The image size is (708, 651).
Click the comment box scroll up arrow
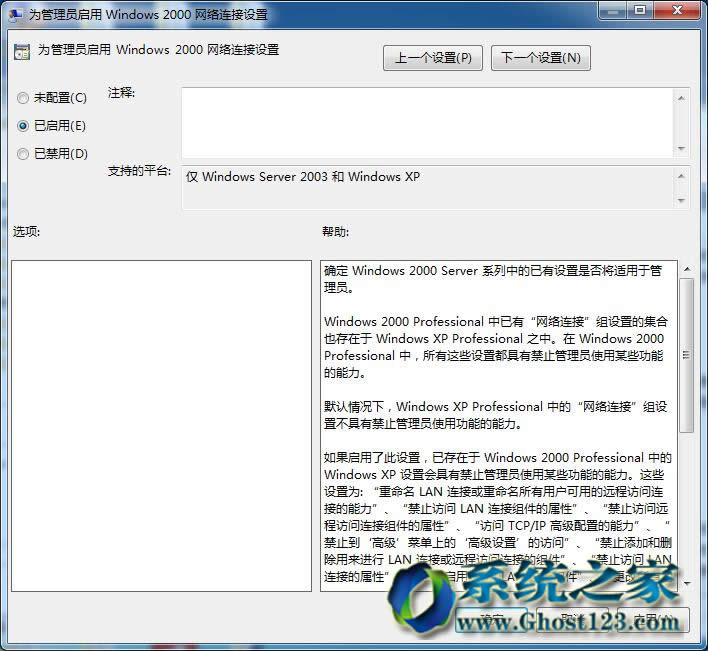[681, 98]
